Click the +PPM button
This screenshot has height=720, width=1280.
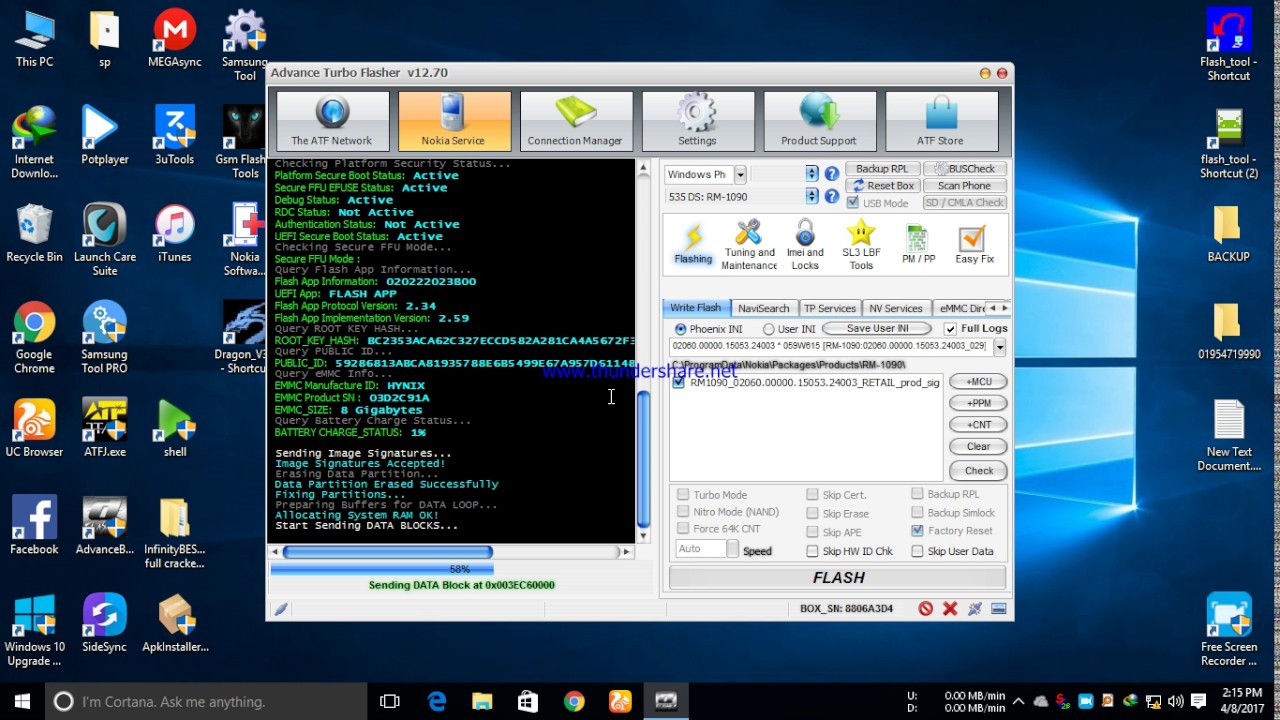point(979,403)
